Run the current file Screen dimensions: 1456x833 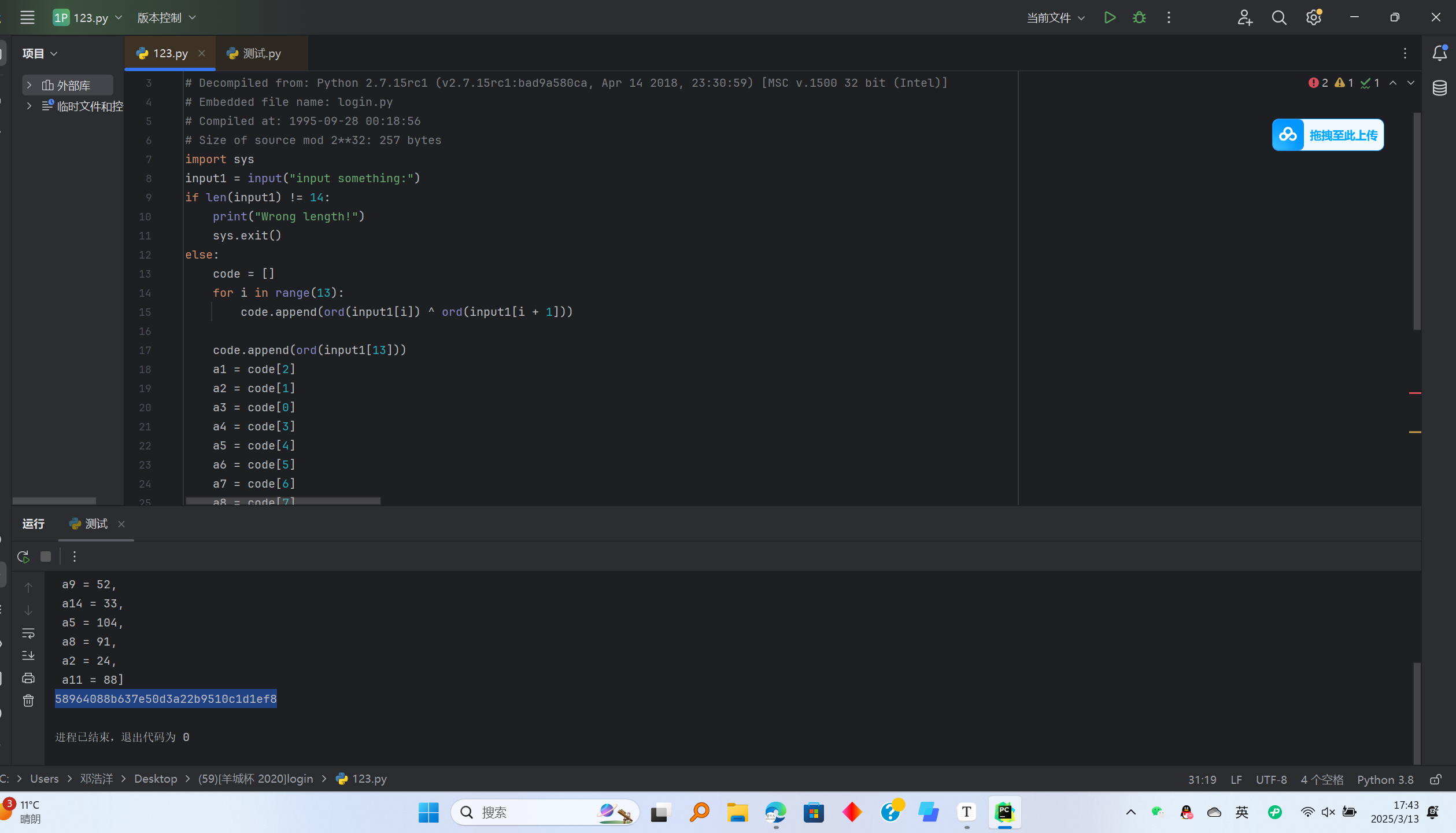(1109, 17)
